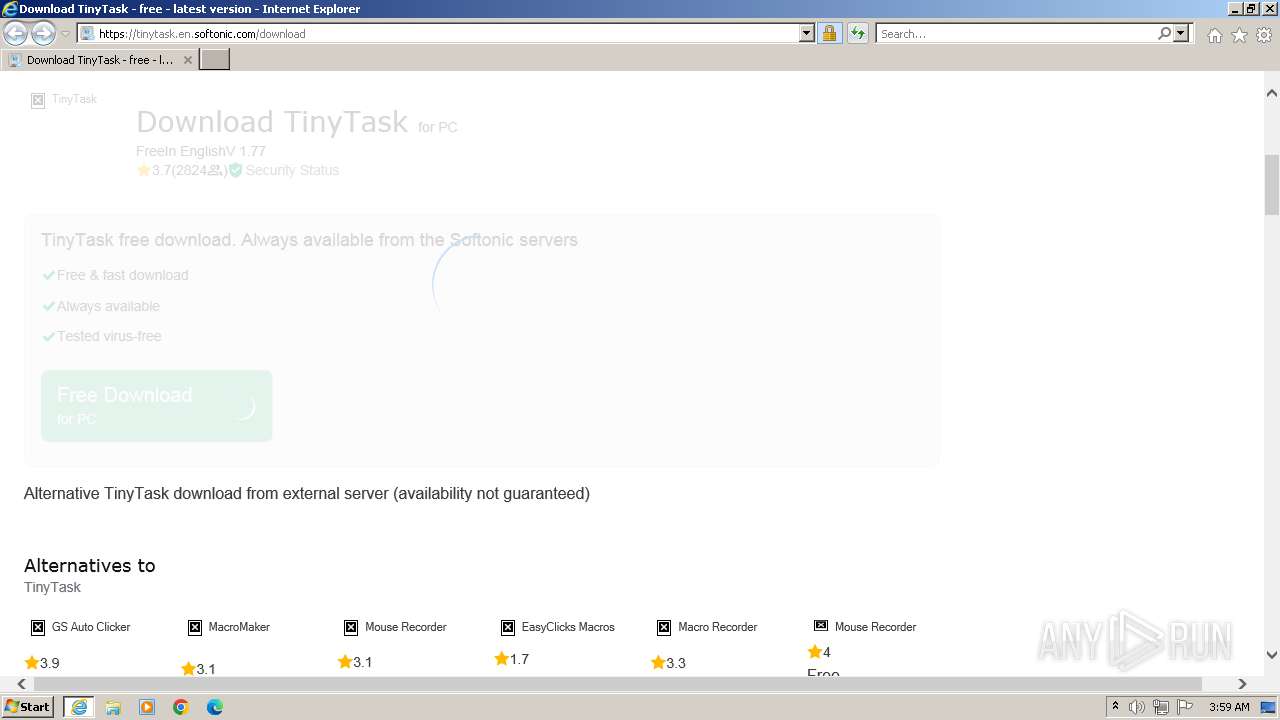Restore down the Internet Explorer window

tap(1250, 9)
